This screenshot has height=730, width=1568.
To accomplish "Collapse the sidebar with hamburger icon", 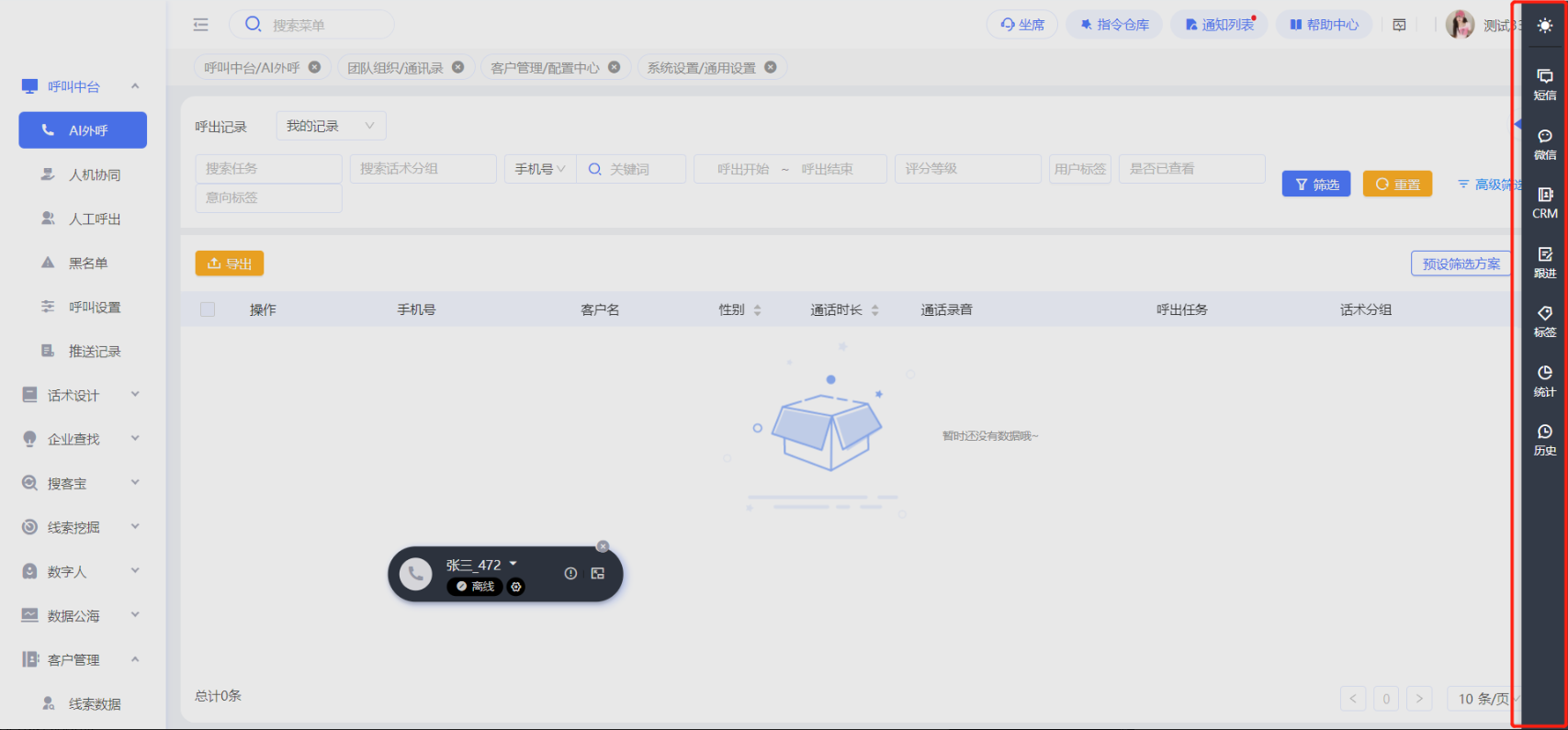I will (201, 25).
